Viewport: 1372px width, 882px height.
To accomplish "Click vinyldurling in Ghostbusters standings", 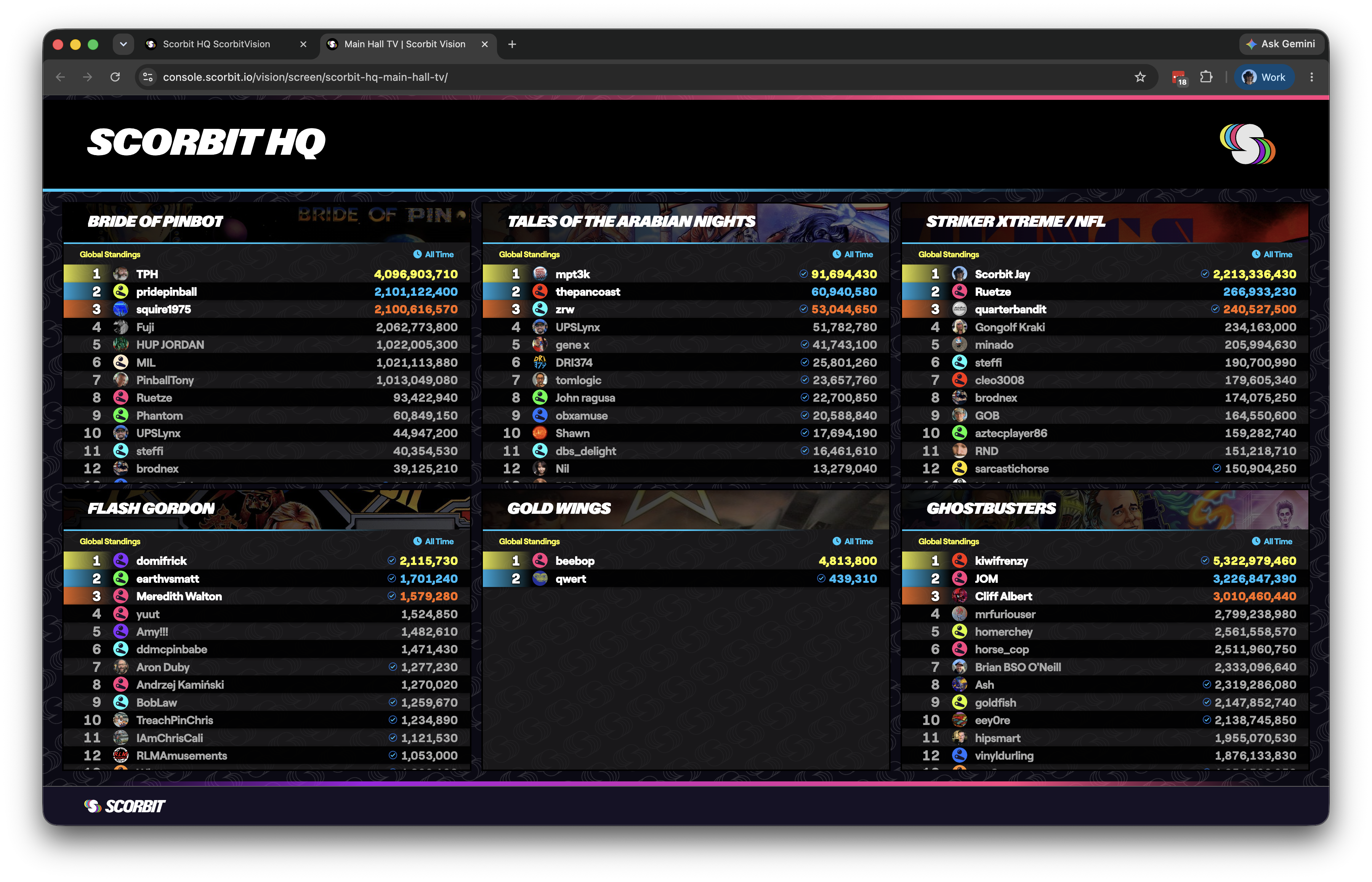I will coord(1004,755).
